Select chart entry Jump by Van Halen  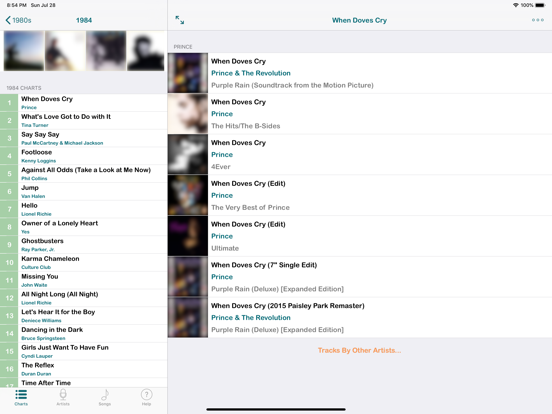pos(83,192)
